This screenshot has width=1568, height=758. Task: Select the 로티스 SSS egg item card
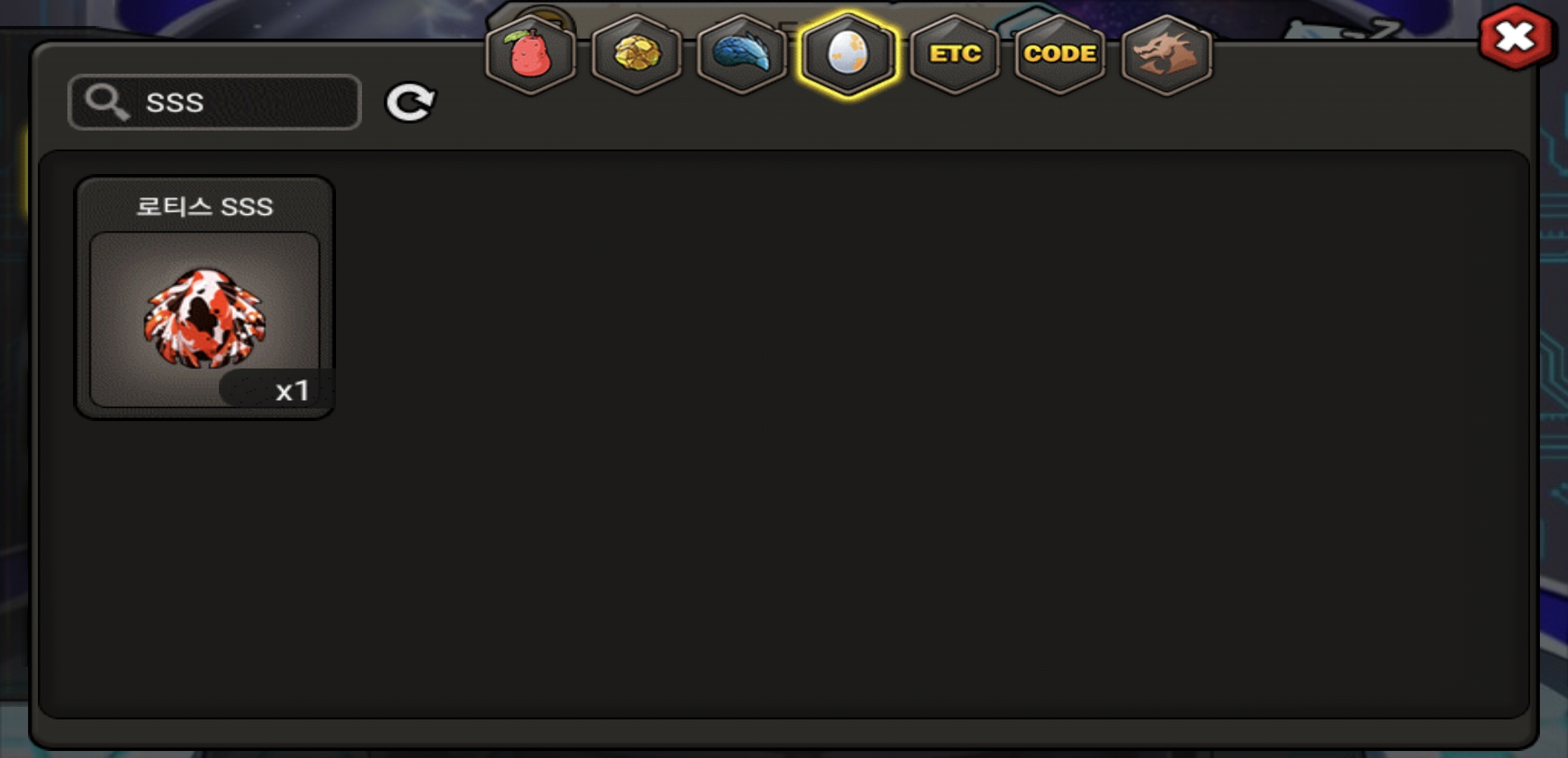tap(205, 298)
